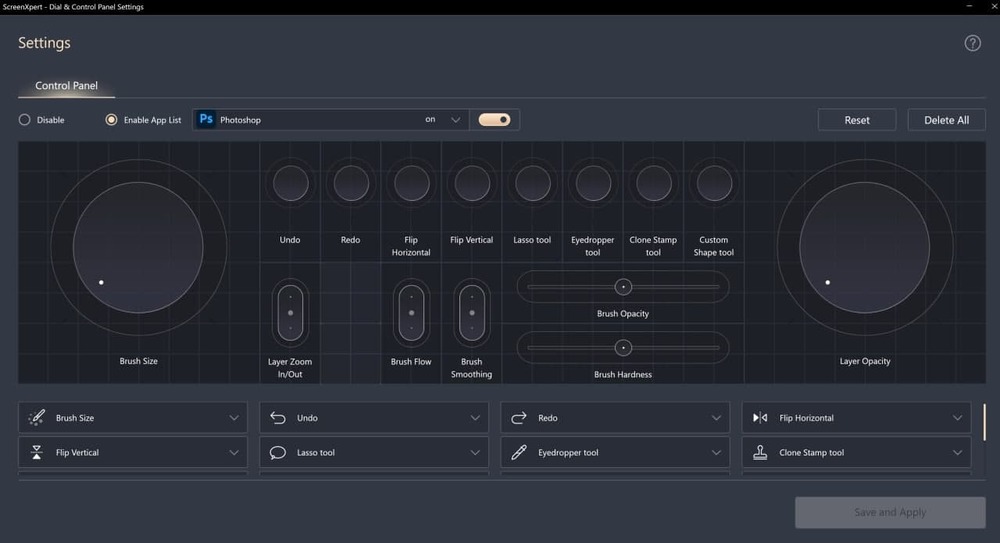Select the Layer Opacity large dial
The height and width of the screenshot is (543, 1000).
coord(865,248)
